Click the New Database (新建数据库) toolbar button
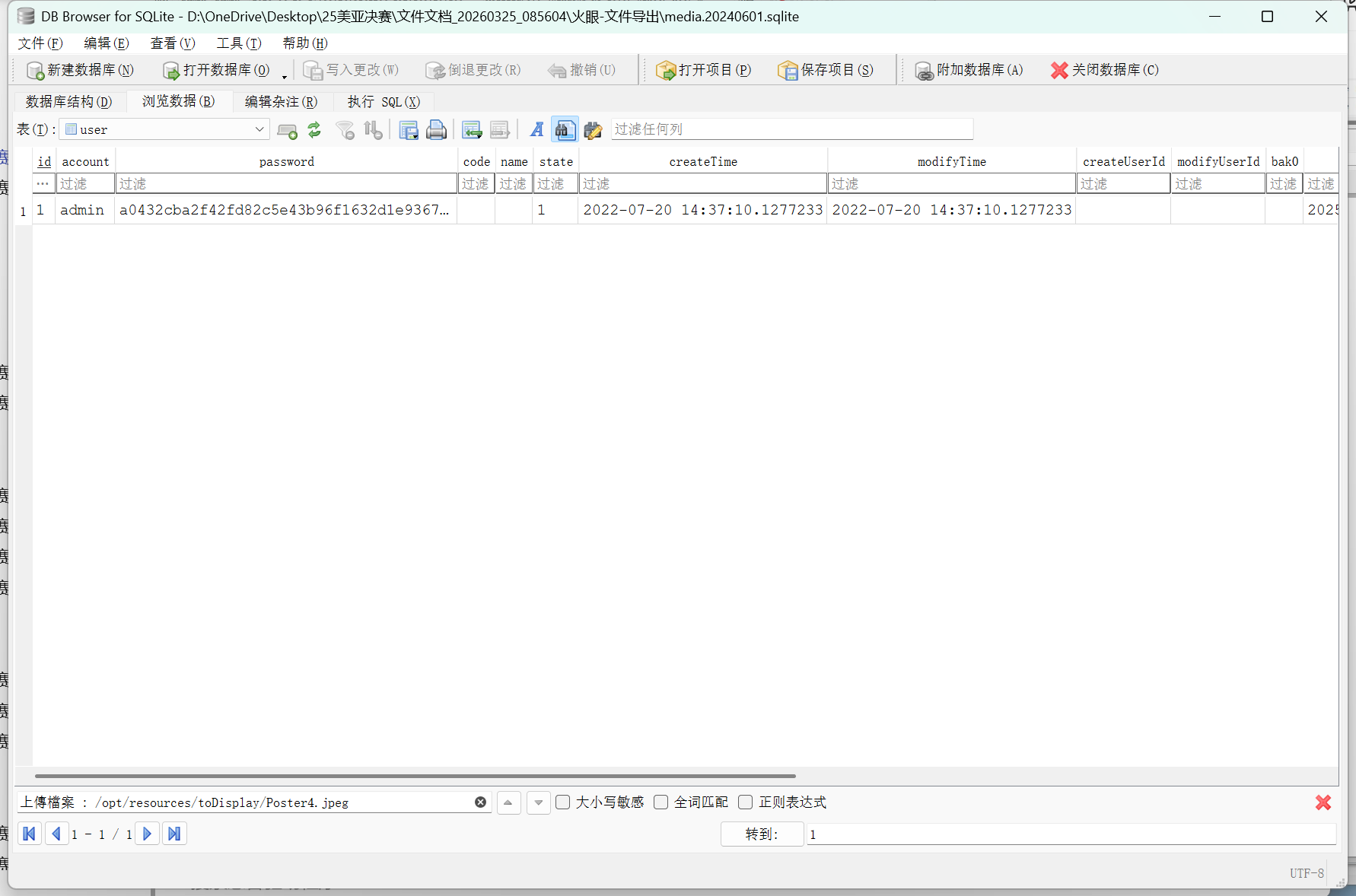Viewport: 1356px width, 896px height. click(80, 70)
